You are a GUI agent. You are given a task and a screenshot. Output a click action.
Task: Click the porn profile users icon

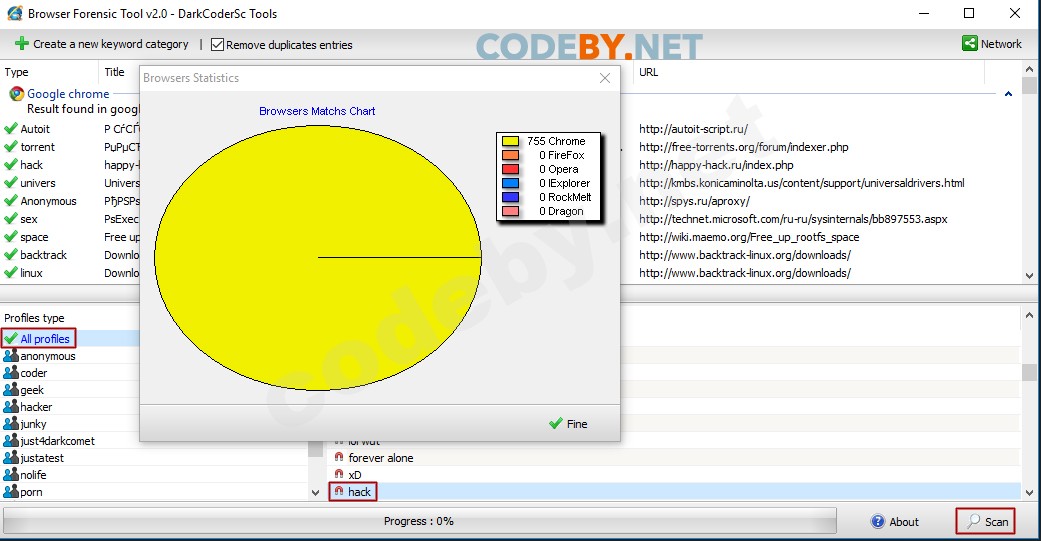(x=11, y=491)
